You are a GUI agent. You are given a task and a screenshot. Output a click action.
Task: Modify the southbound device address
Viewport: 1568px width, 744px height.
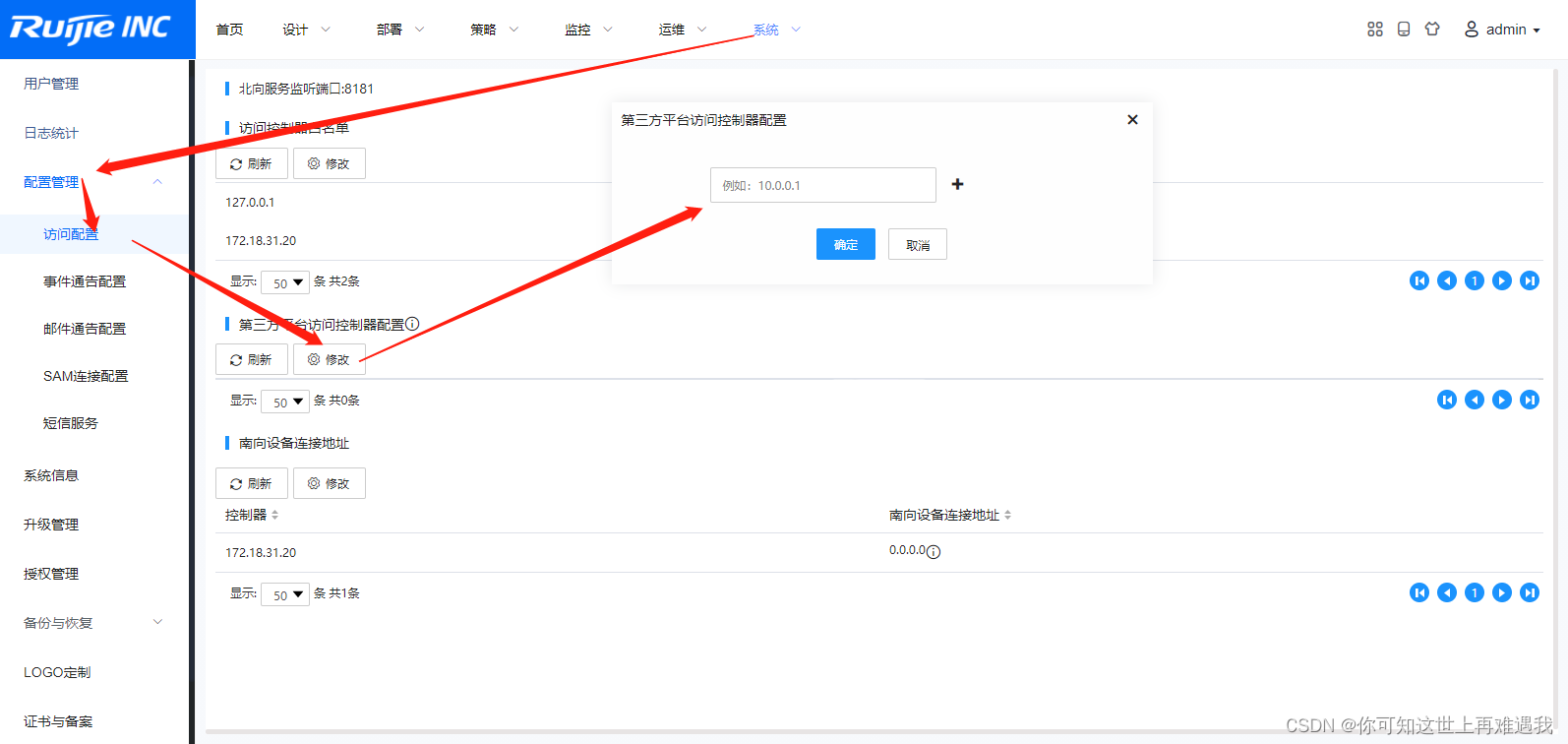click(330, 483)
